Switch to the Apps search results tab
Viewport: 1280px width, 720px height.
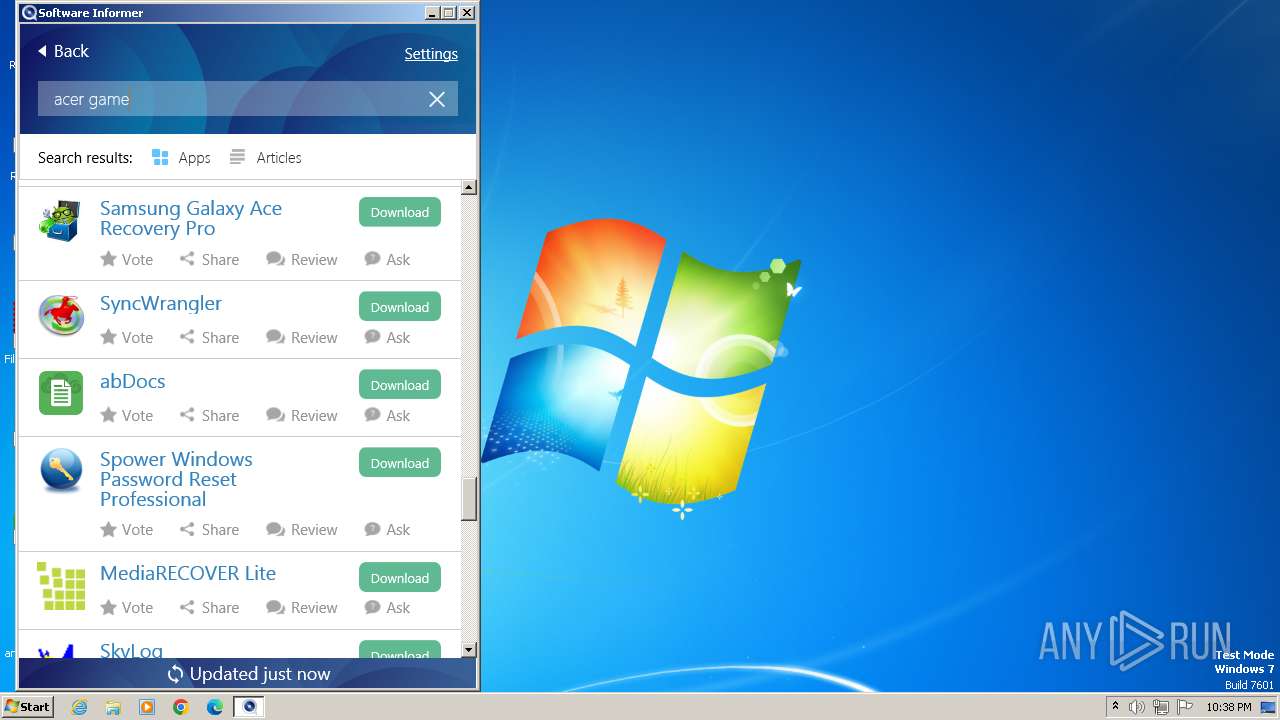click(x=181, y=157)
